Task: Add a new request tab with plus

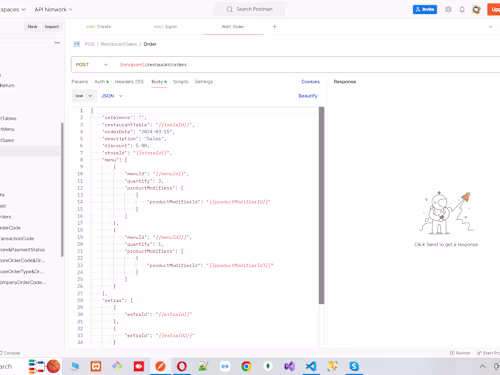Action: [275, 27]
